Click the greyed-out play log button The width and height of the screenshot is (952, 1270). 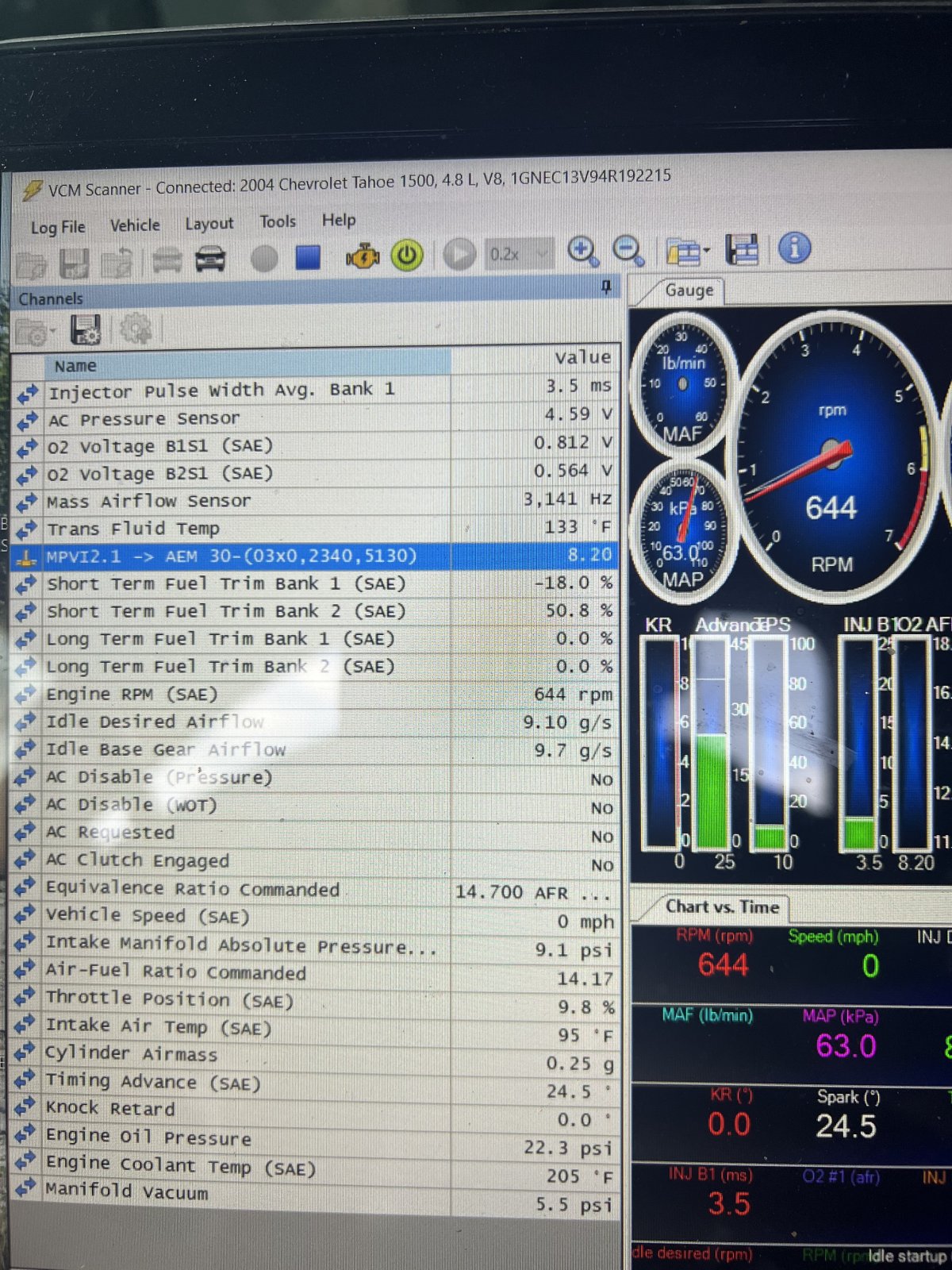[x=459, y=255]
